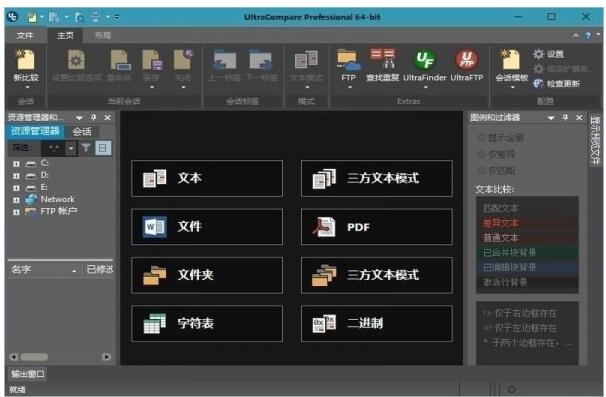606x397 pixels.
Task: Select the Network item in the tree
Action: click(57, 199)
